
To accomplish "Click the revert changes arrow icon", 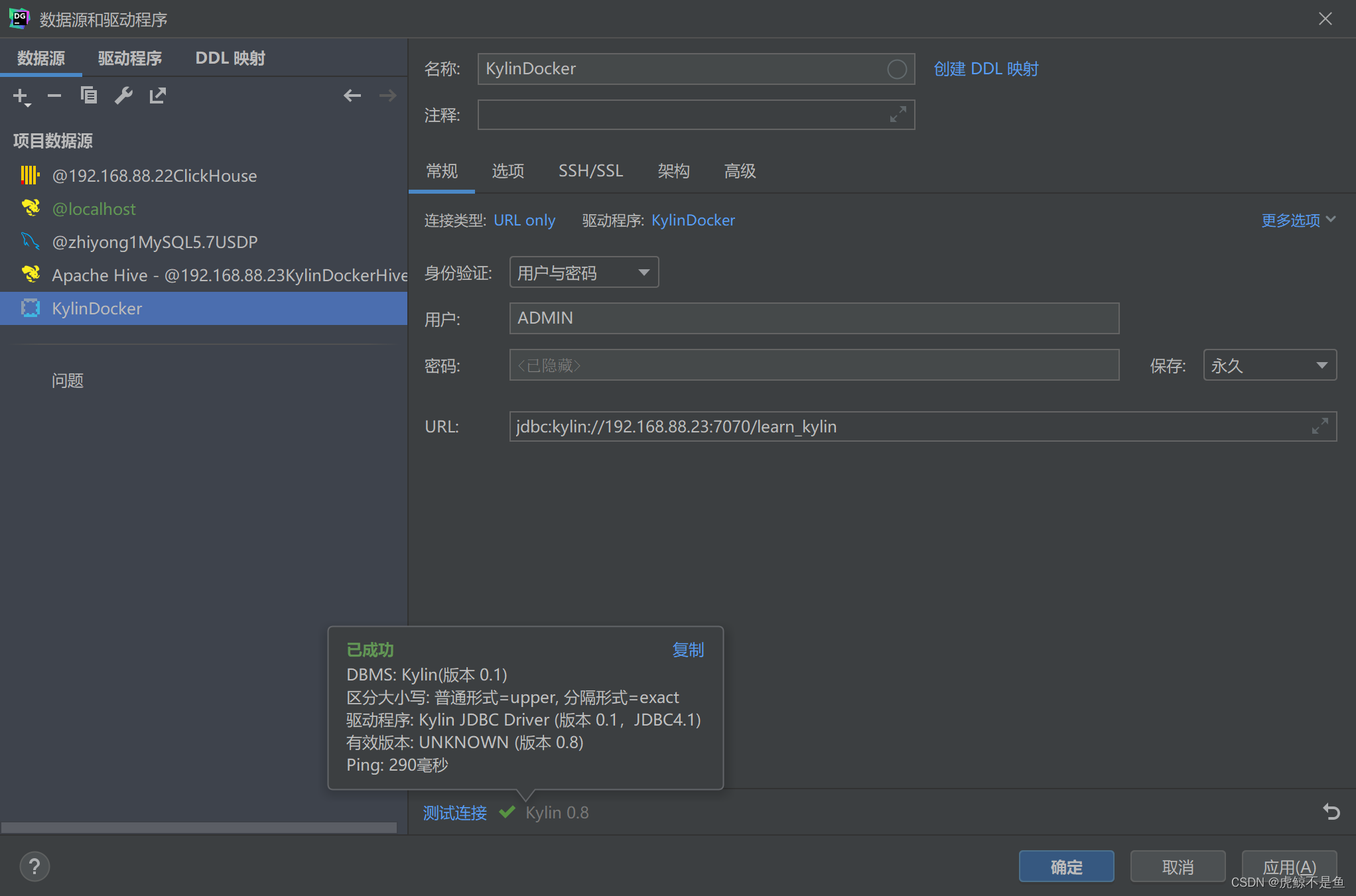I will pos(1331,812).
